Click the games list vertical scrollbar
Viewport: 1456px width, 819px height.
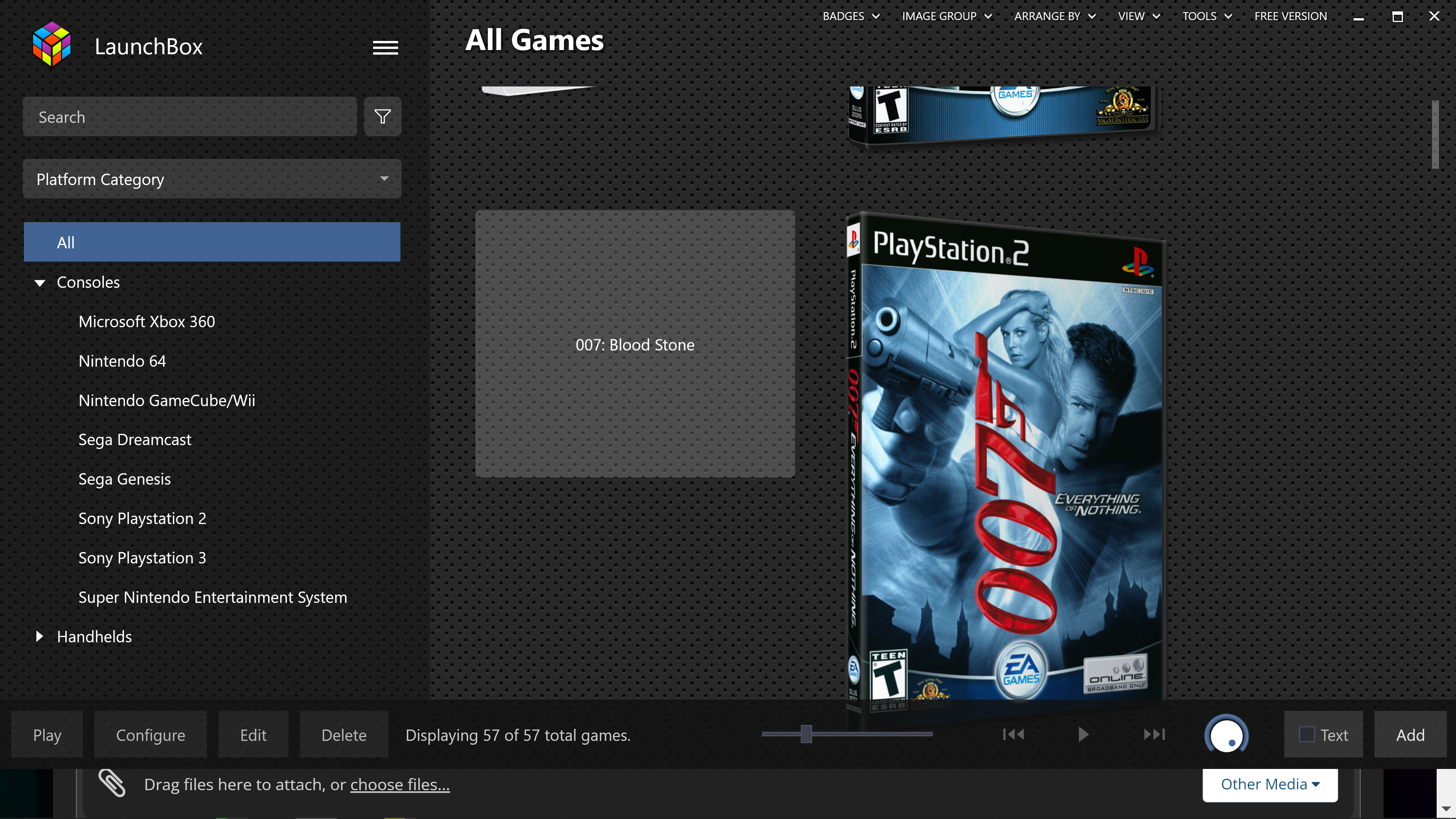click(1434, 135)
